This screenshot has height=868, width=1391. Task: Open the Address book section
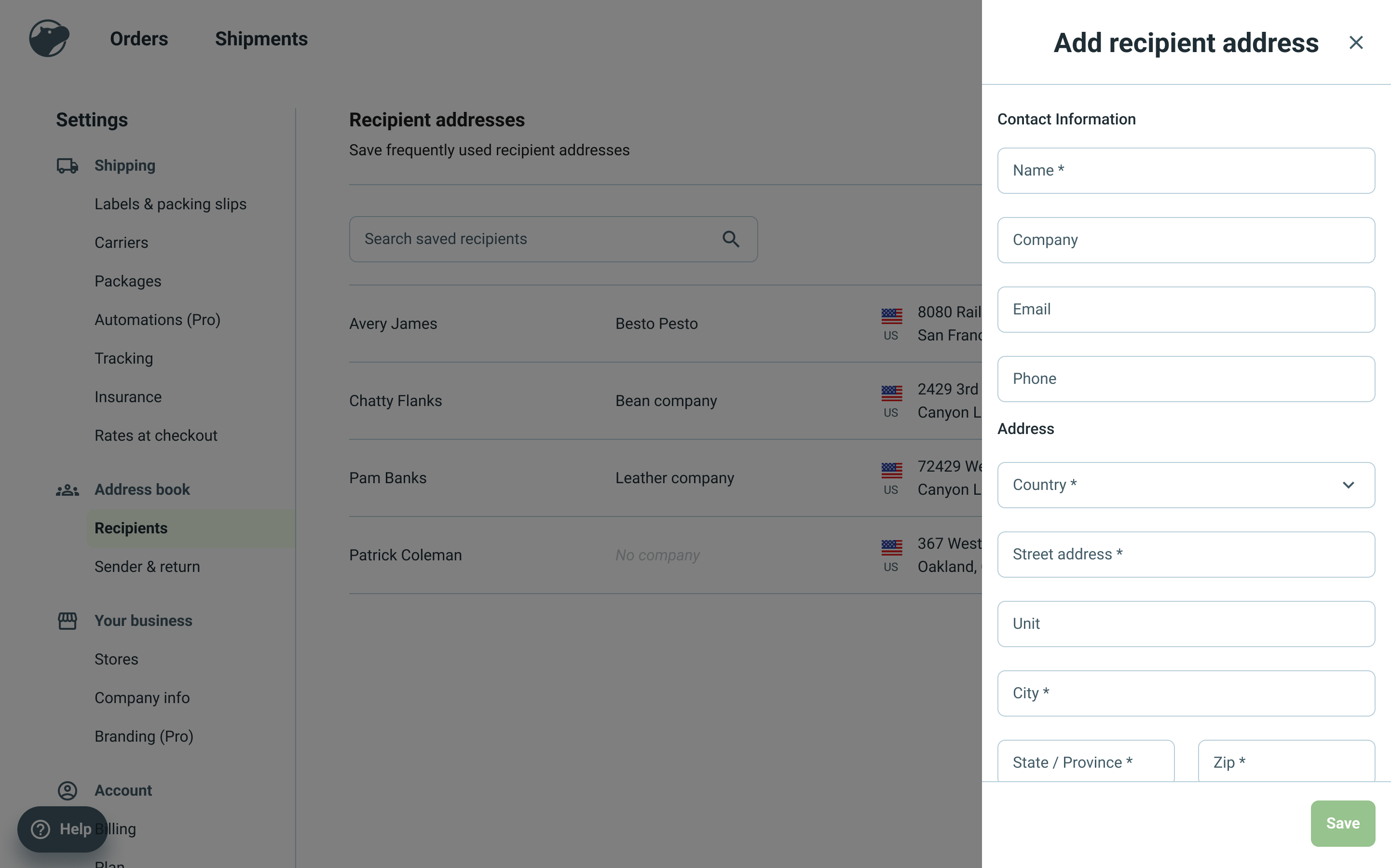(142, 489)
